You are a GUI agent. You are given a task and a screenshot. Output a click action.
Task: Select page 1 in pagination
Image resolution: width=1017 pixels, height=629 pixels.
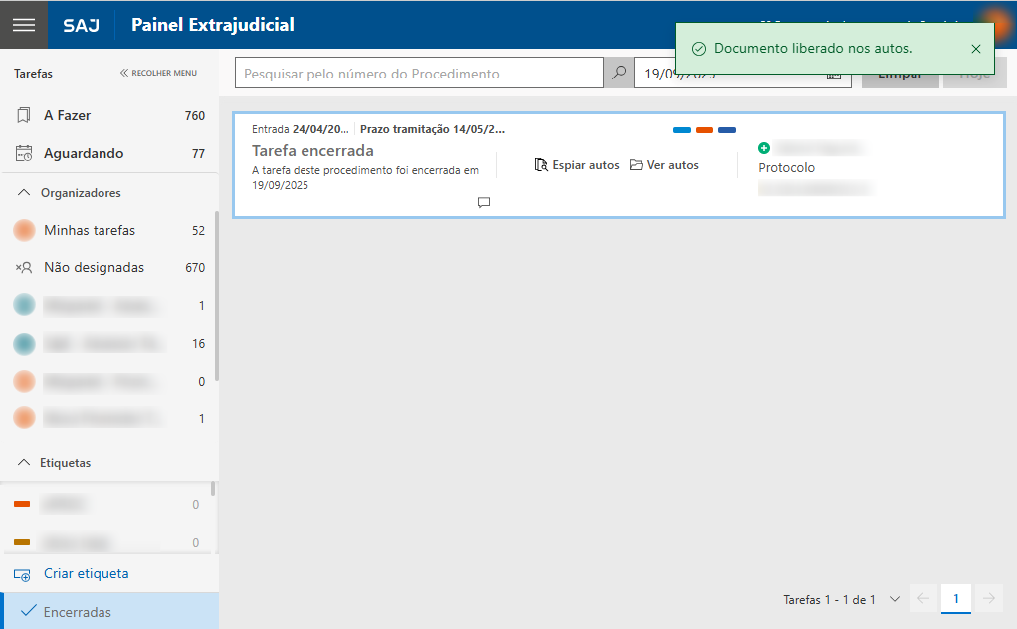(956, 599)
